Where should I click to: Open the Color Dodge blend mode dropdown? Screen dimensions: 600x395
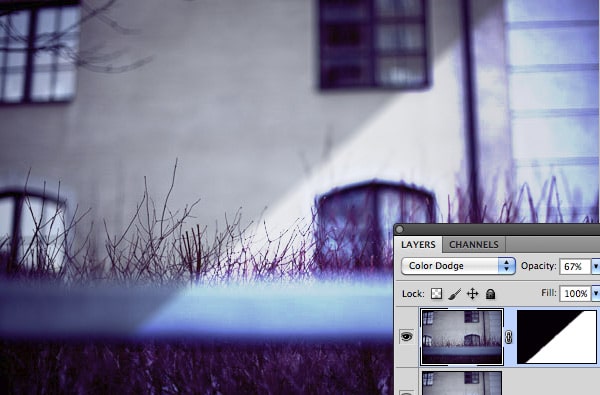(458, 266)
